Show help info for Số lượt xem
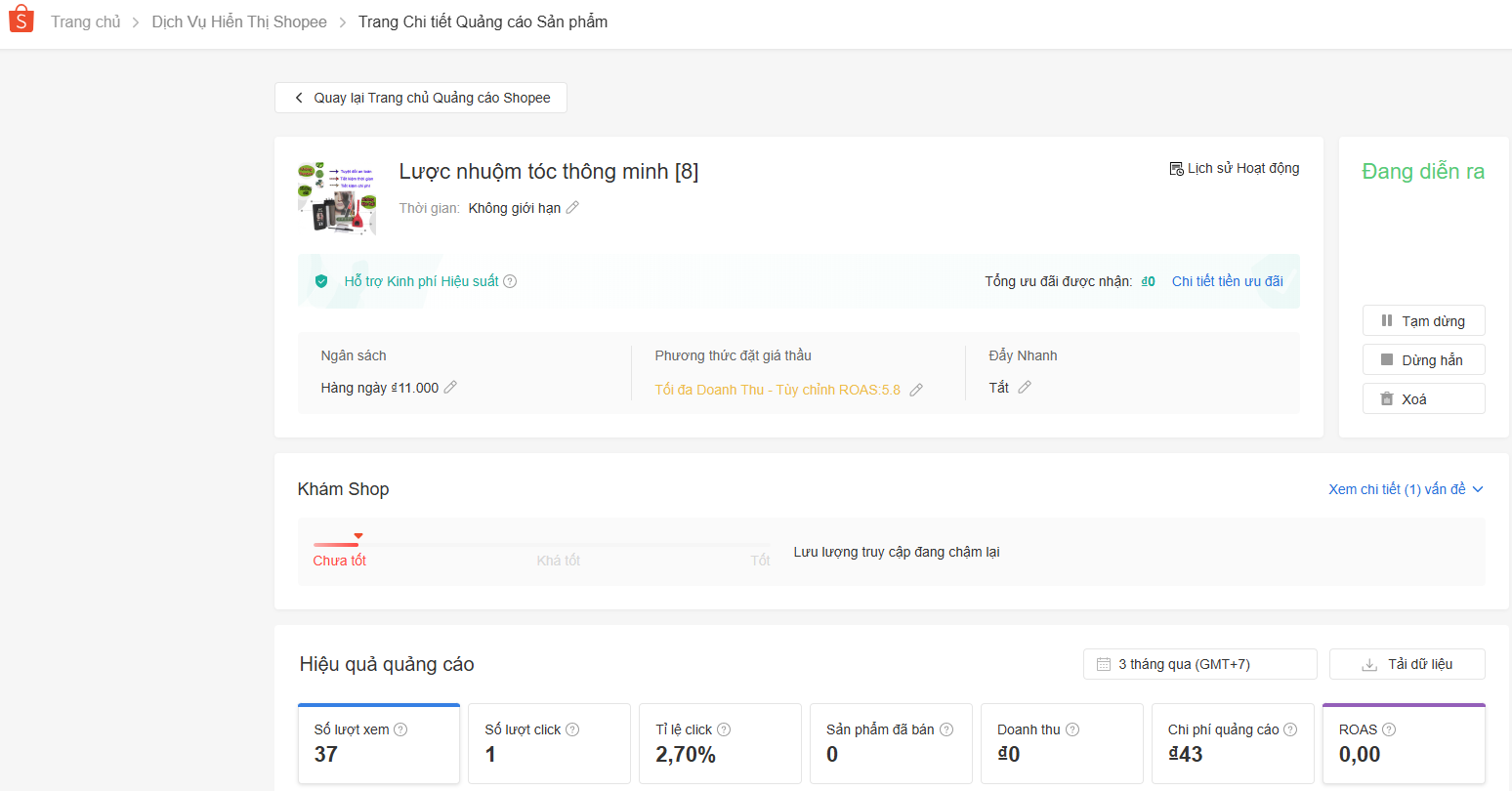 click(x=400, y=729)
